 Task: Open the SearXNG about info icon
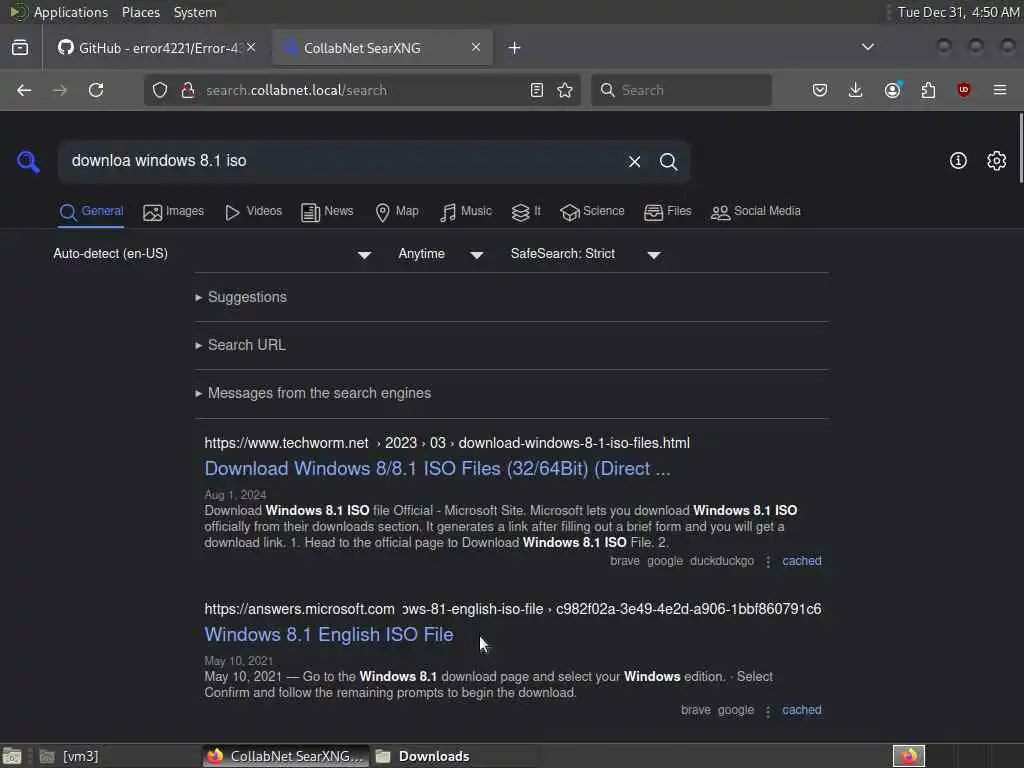pyautogui.click(x=958, y=161)
